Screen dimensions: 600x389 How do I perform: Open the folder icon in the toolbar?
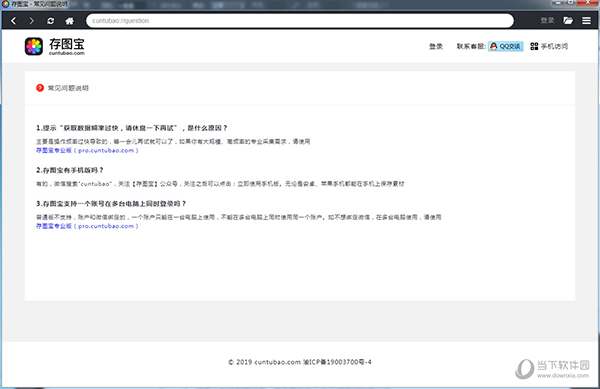tap(568, 21)
